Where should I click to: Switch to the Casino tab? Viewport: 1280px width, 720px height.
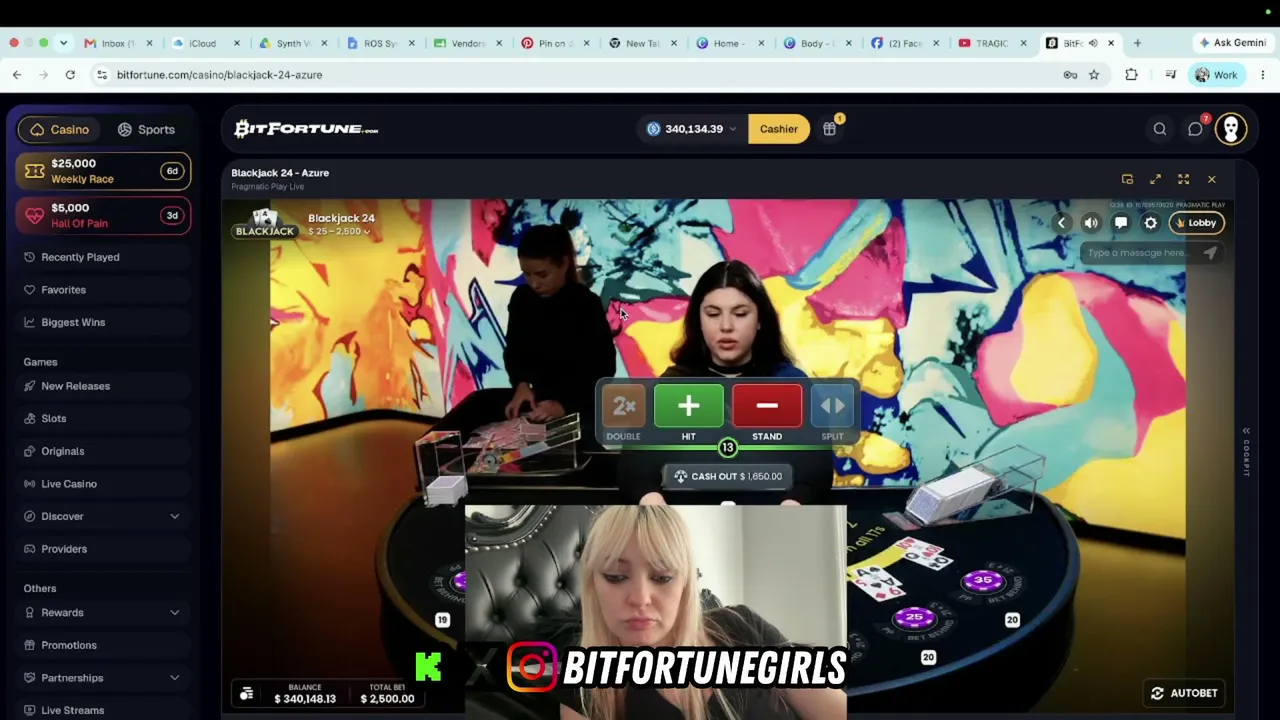tap(60, 129)
